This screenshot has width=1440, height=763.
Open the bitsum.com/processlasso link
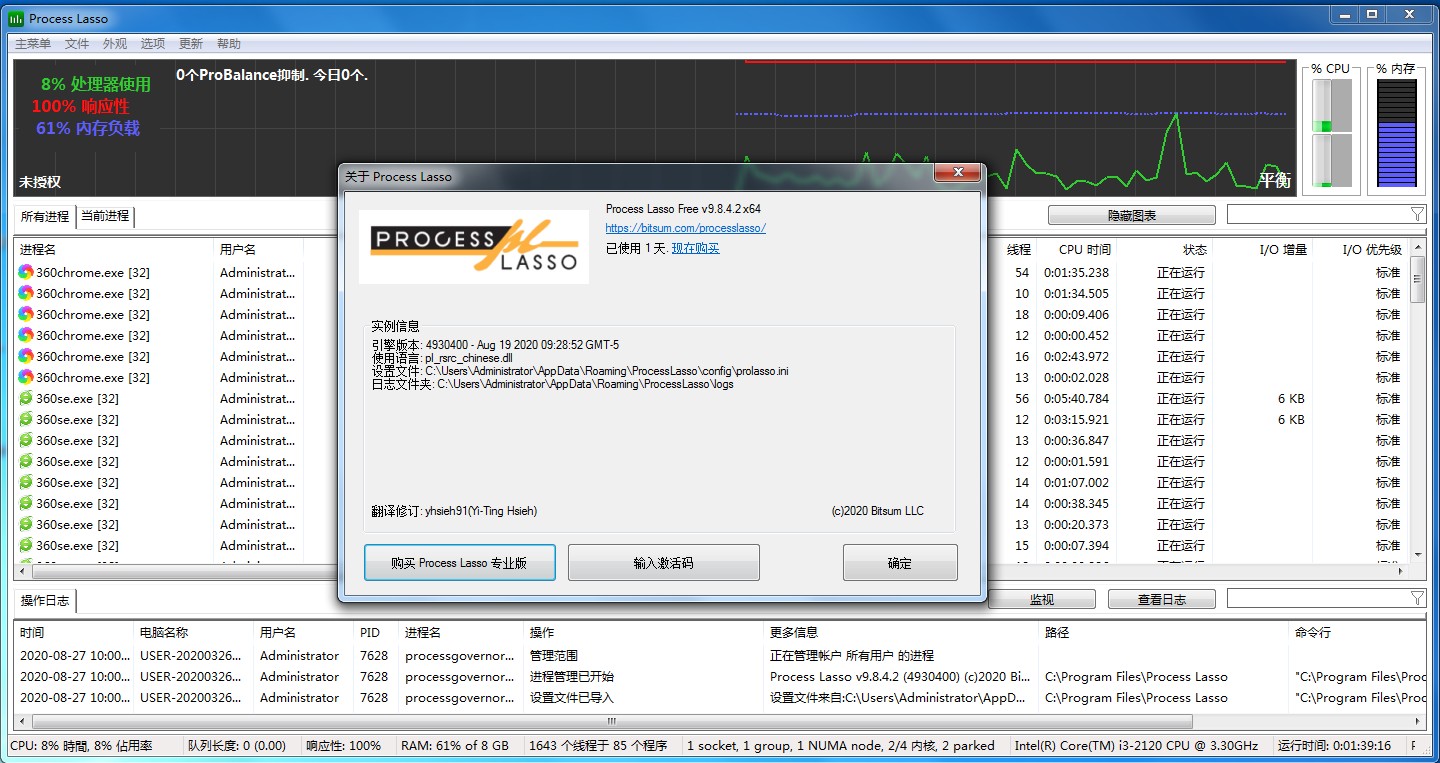[686, 228]
